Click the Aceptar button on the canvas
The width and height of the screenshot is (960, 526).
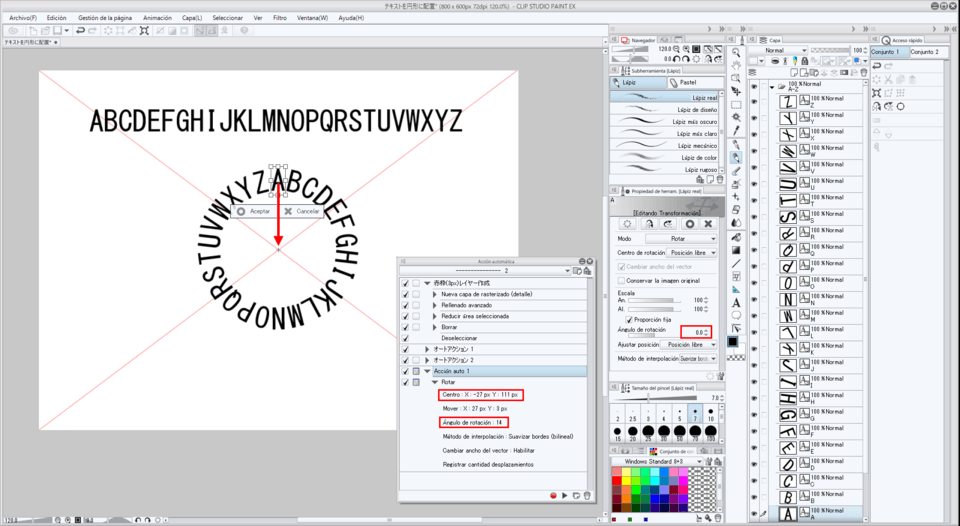(x=253, y=211)
